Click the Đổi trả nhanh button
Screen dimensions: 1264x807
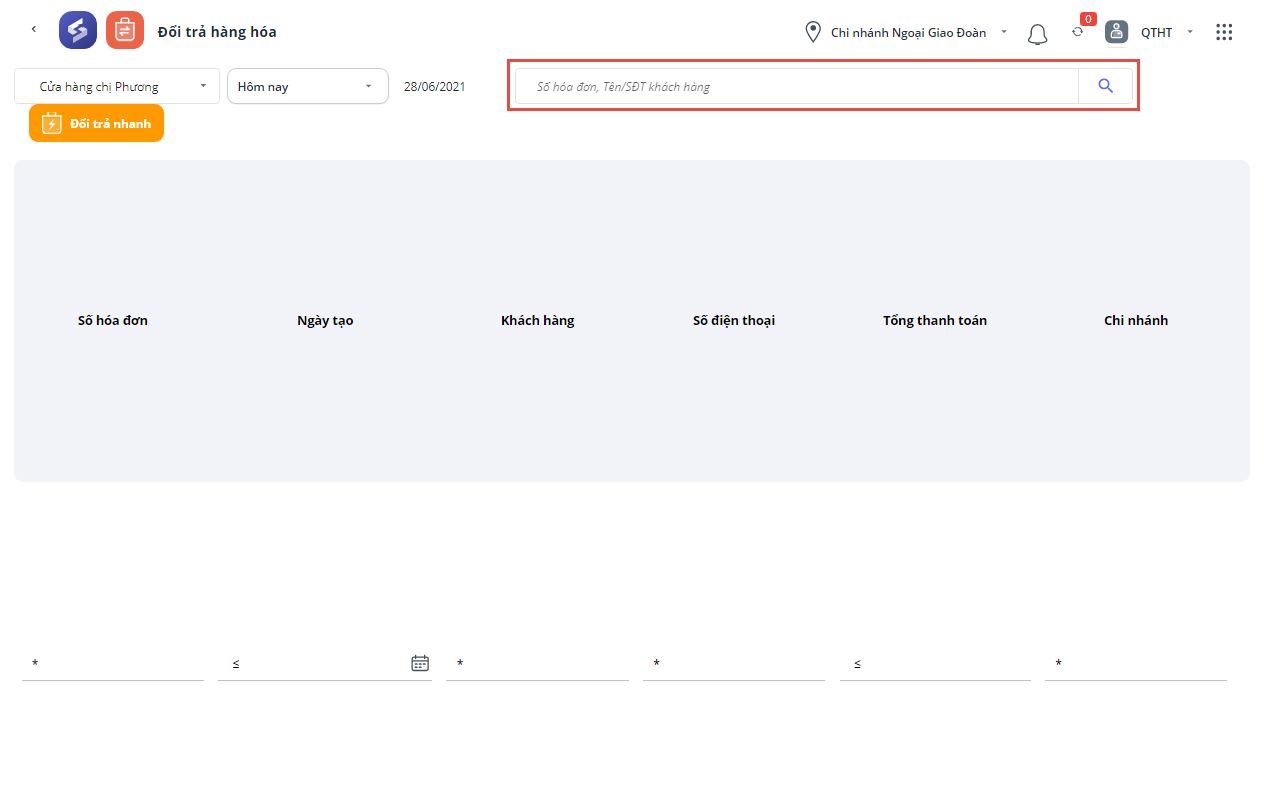[x=96, y=123]
